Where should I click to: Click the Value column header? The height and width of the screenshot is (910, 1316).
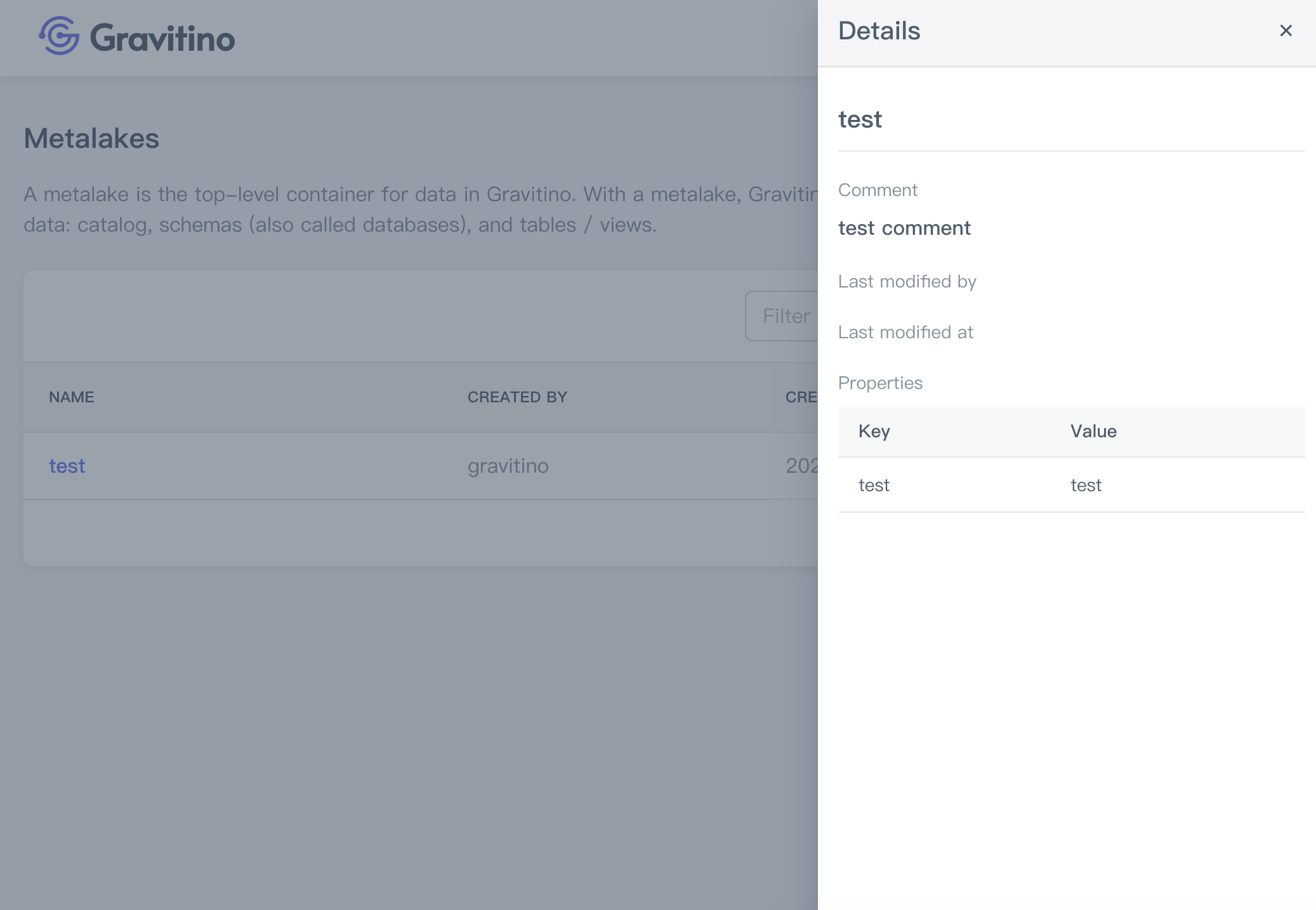[x=1093, y=432]
